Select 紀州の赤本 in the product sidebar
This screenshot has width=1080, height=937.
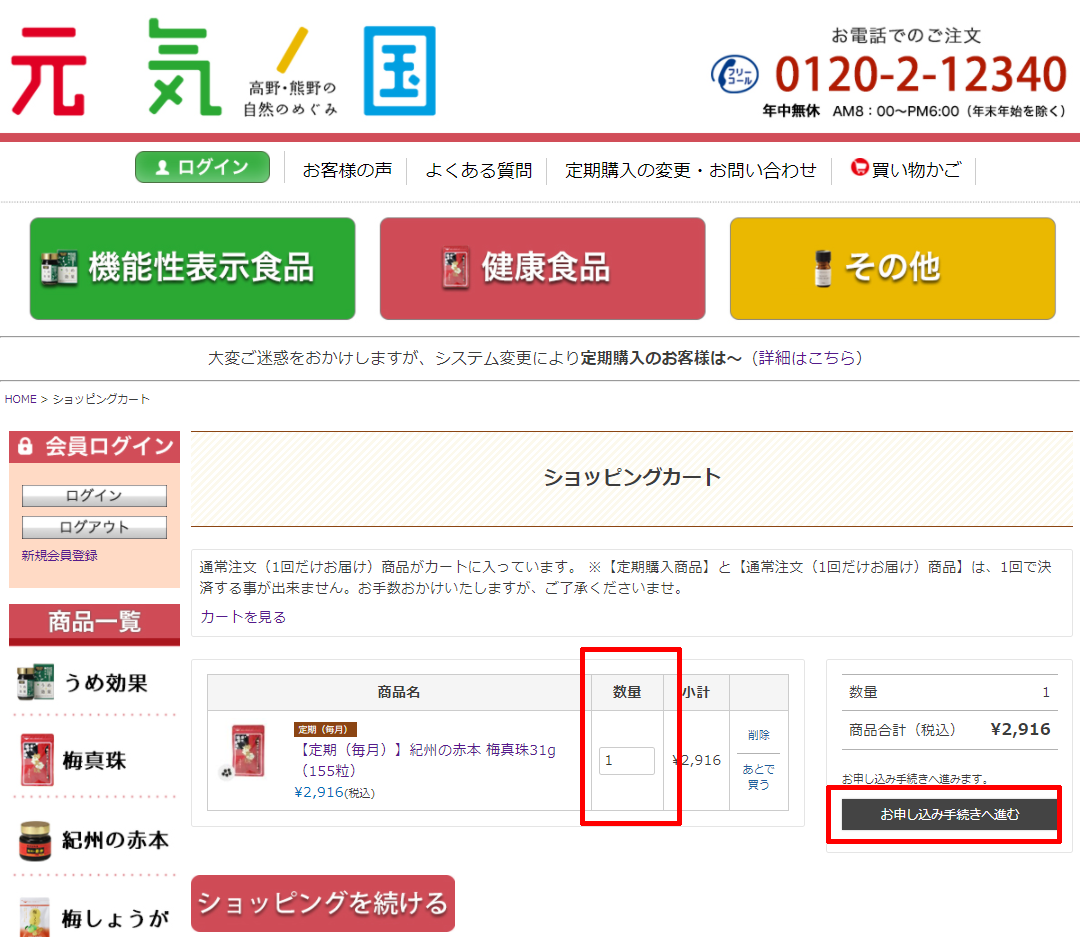click(x=94, y=840)
